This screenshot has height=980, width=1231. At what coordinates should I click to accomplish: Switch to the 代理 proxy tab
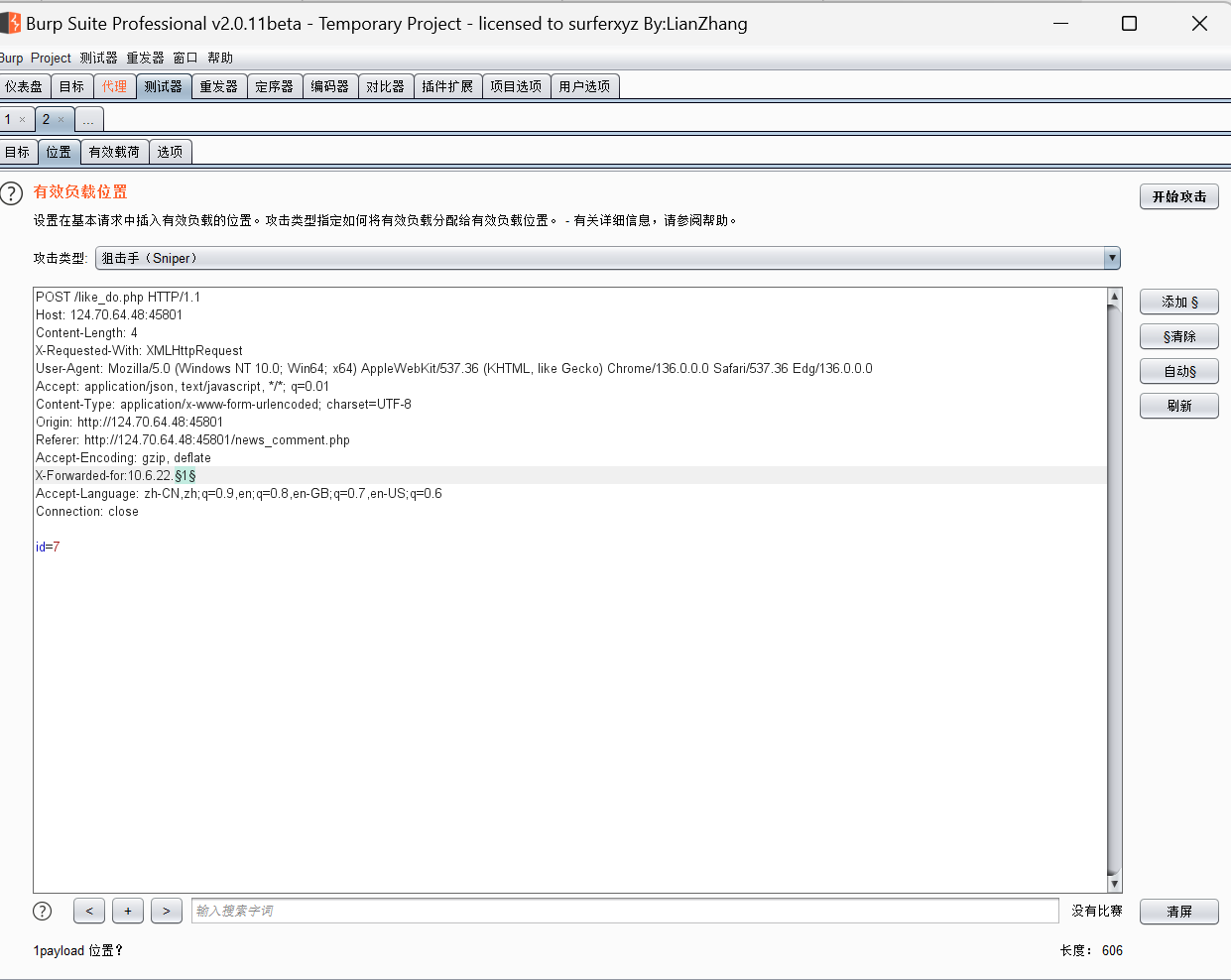pyautogui.click(x=115, y=86)
